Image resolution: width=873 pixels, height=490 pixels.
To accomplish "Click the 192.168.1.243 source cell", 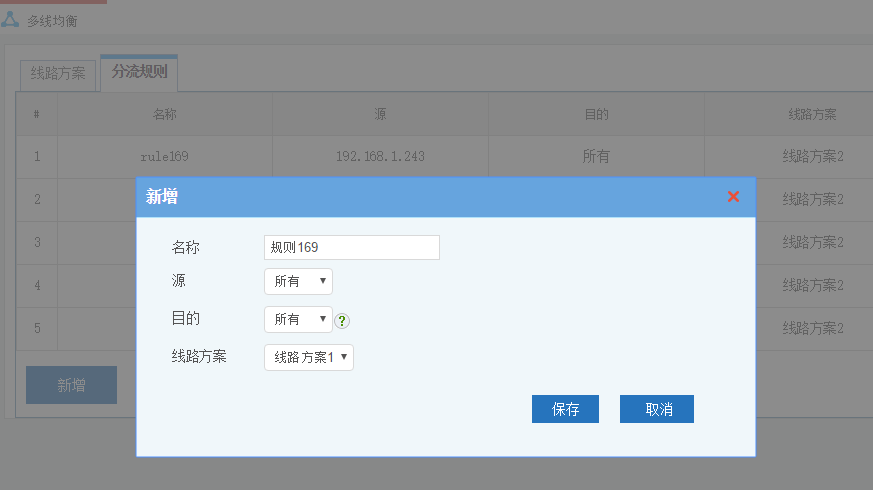I will pyautogui.click(x=380, y=156).
